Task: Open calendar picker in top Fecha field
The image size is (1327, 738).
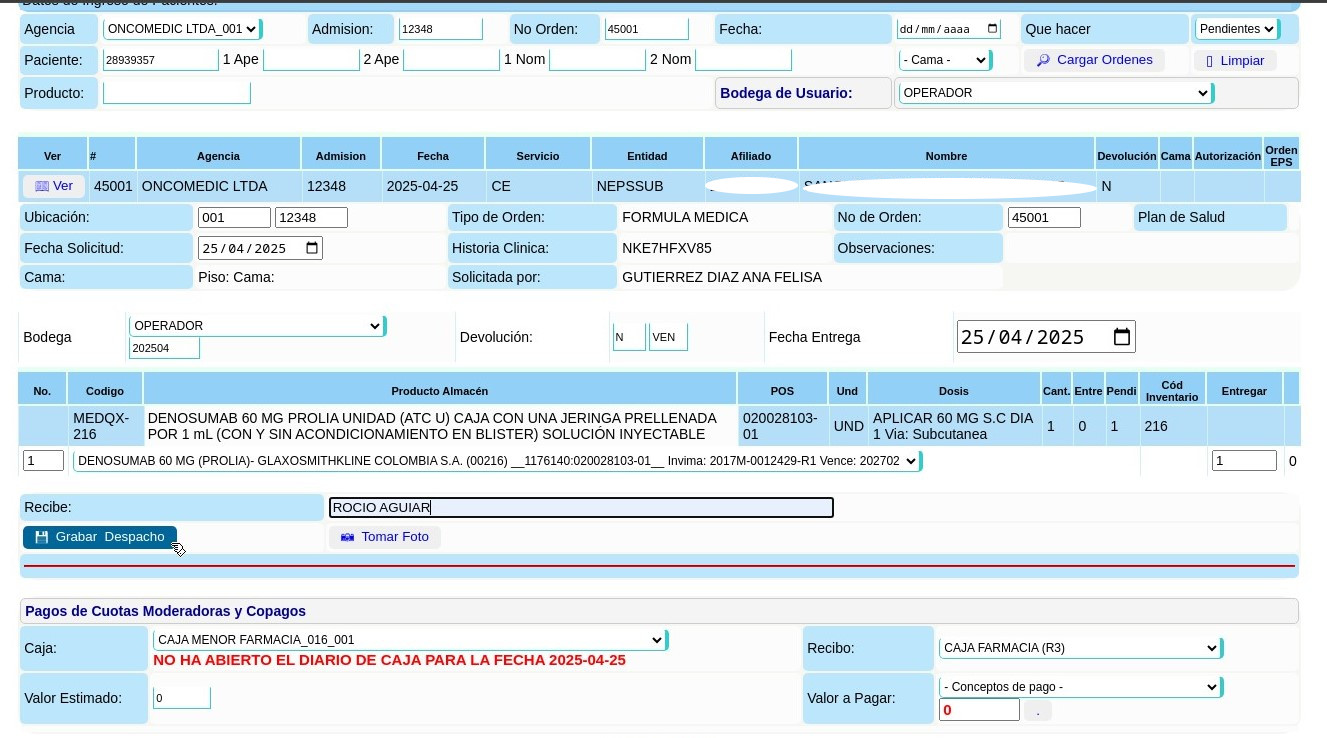Action: (x=992, y=29)
